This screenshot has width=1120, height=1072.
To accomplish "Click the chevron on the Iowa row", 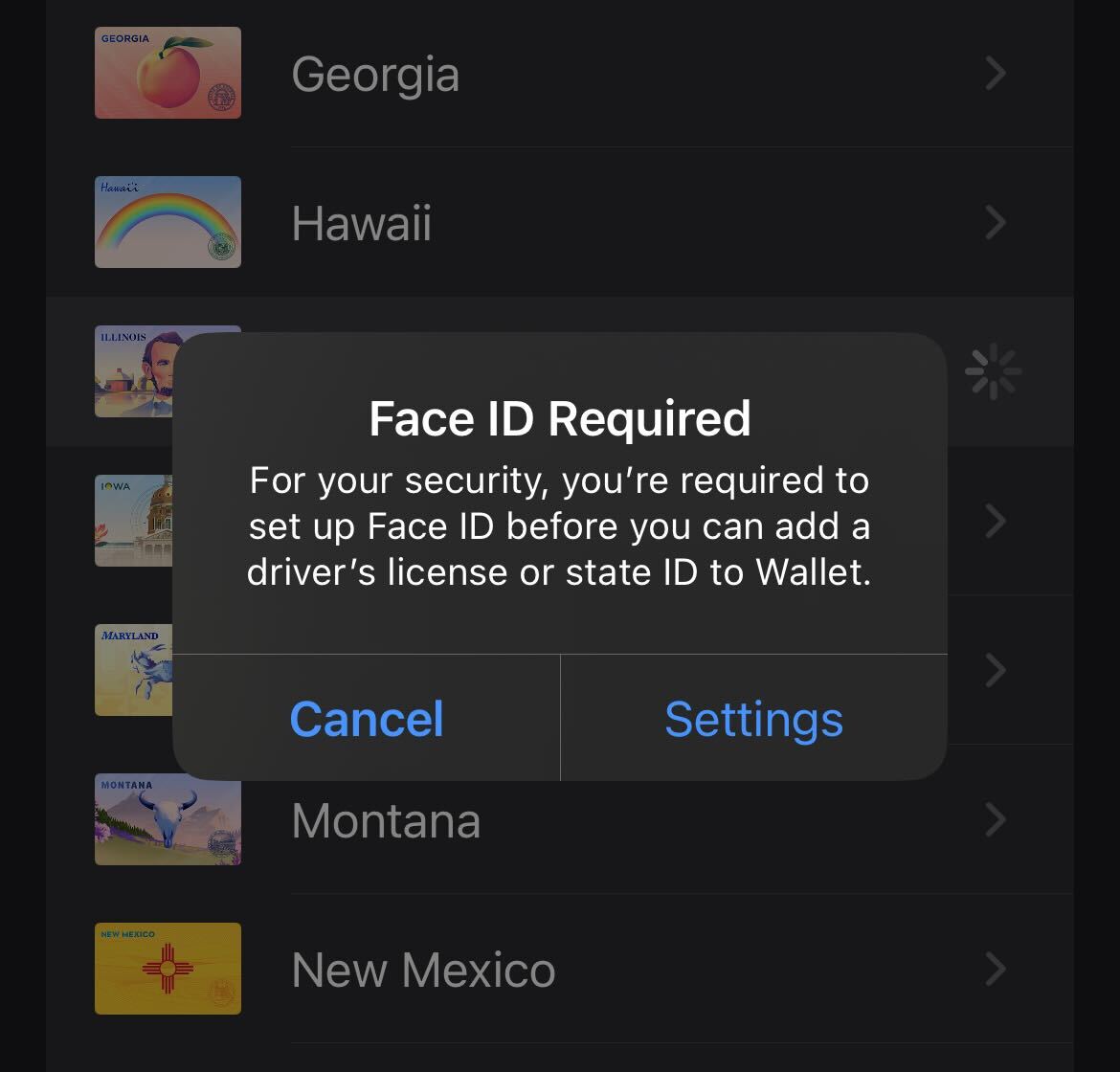I will tap(996, 521).
